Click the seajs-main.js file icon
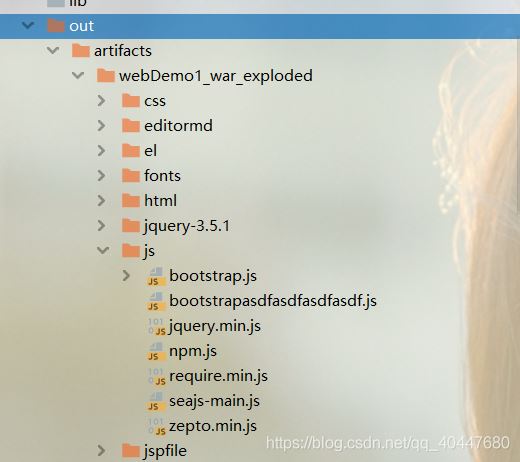 (156, 401)
